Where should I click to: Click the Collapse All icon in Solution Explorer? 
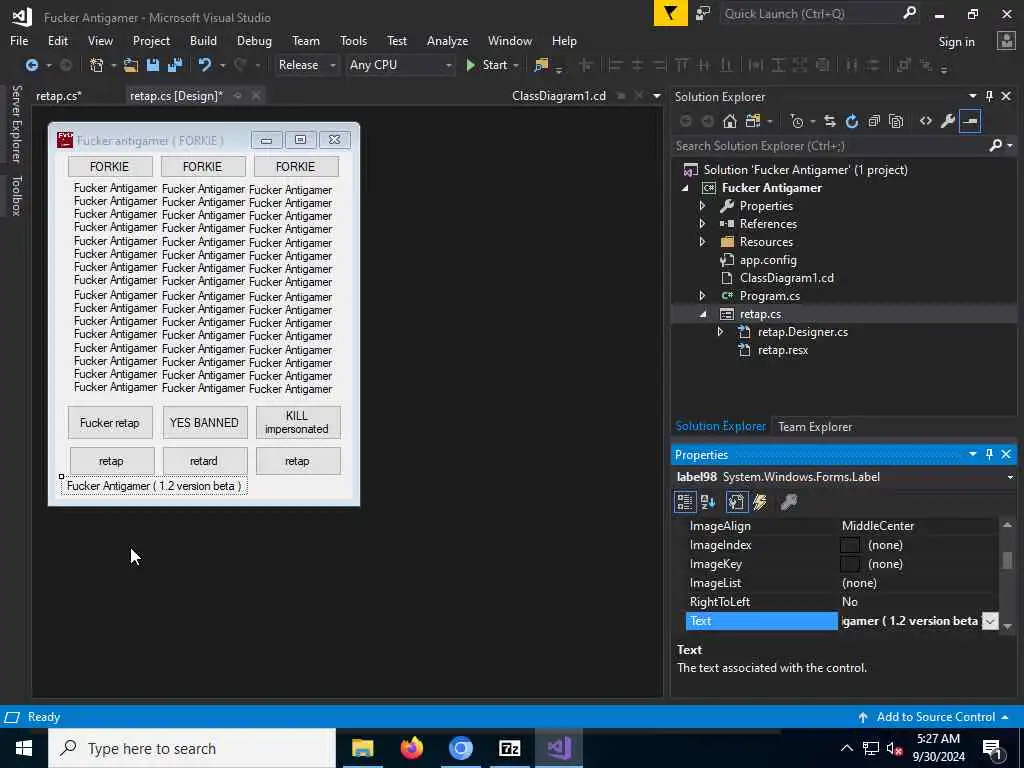[x=874, y=121]
